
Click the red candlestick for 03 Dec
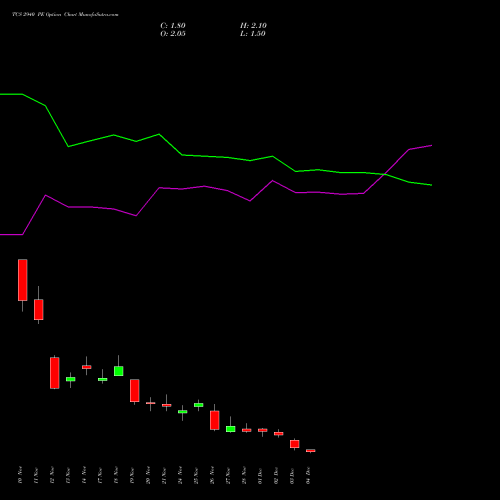(x=295, y=444)
